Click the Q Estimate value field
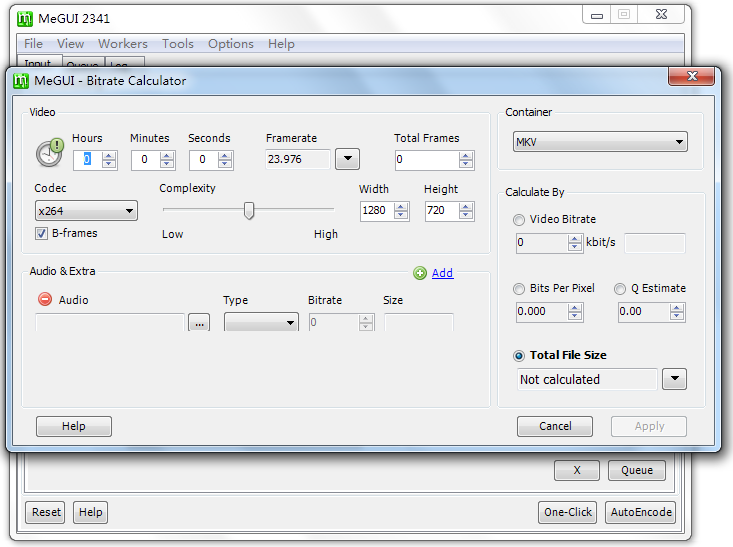Image resolution: width=733 pixels, height=547 pixels. point(644,311)
